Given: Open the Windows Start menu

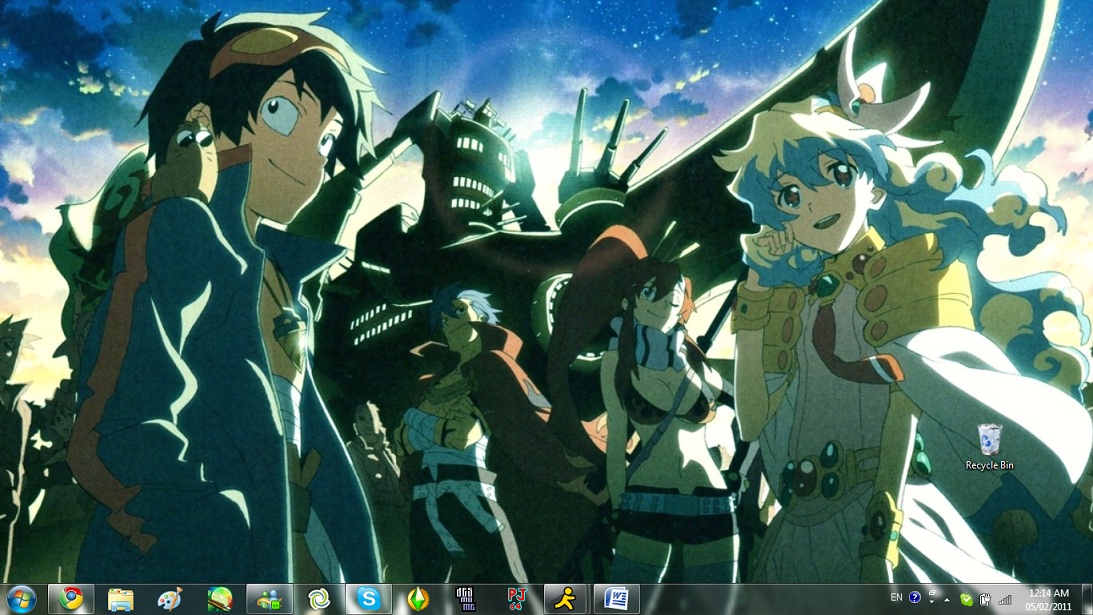Looking at the screenshot, I should point(21,599).
